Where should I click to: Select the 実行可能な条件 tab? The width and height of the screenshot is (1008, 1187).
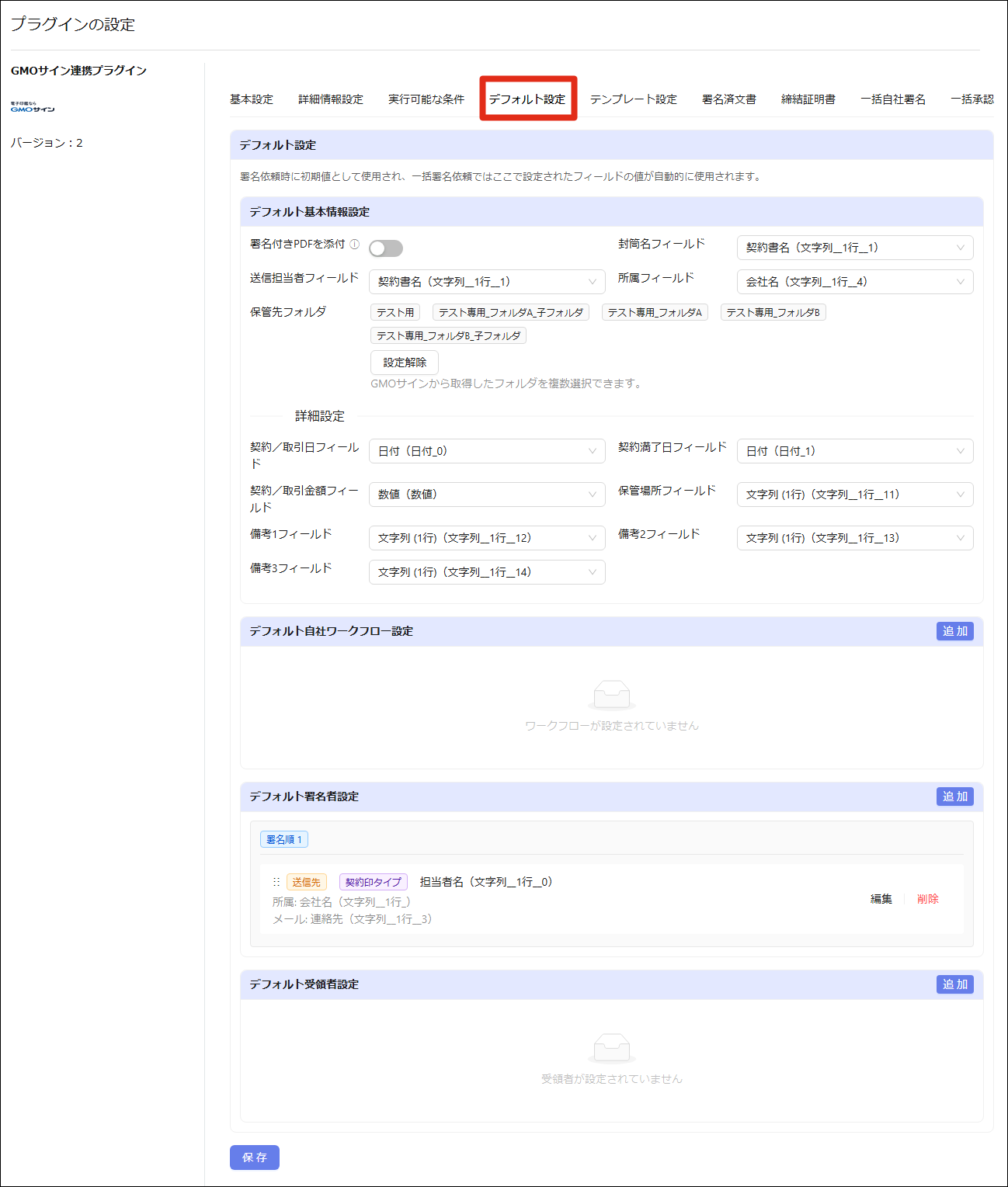(426, 99)
